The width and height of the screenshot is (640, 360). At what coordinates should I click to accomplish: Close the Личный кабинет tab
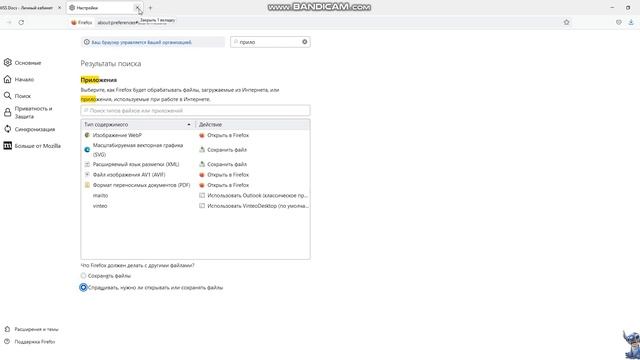[59, 7]
